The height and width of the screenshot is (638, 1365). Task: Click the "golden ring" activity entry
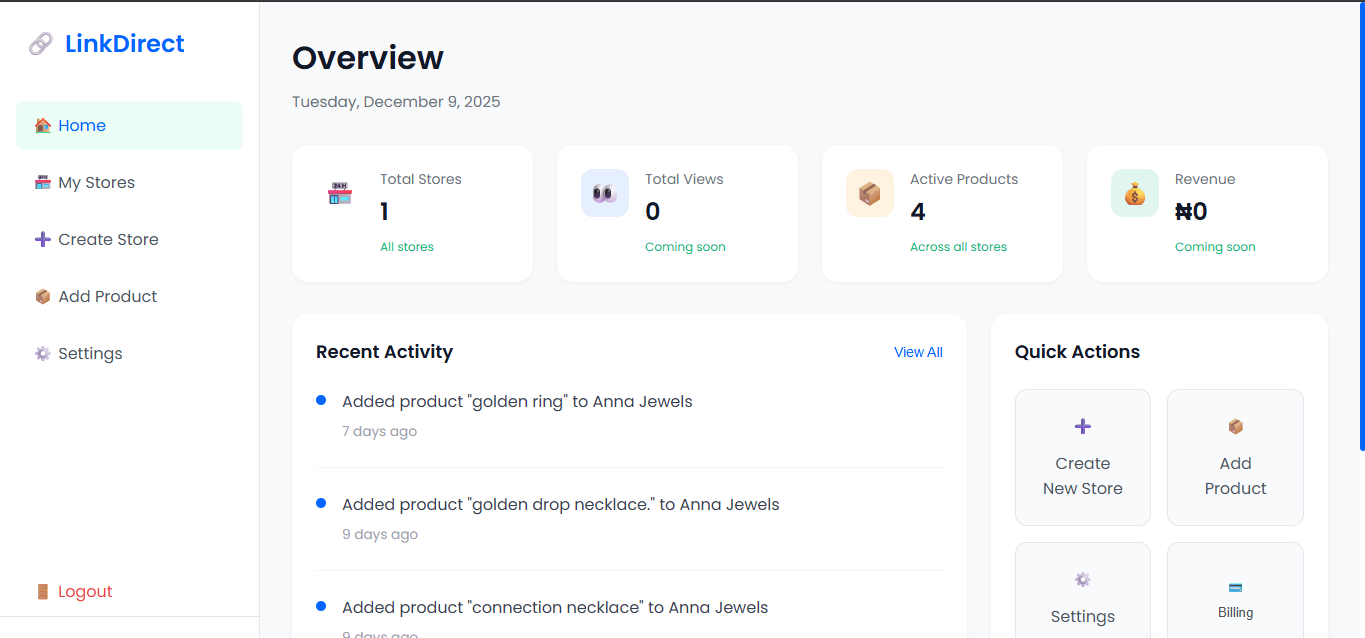click(x=517, y=402)
